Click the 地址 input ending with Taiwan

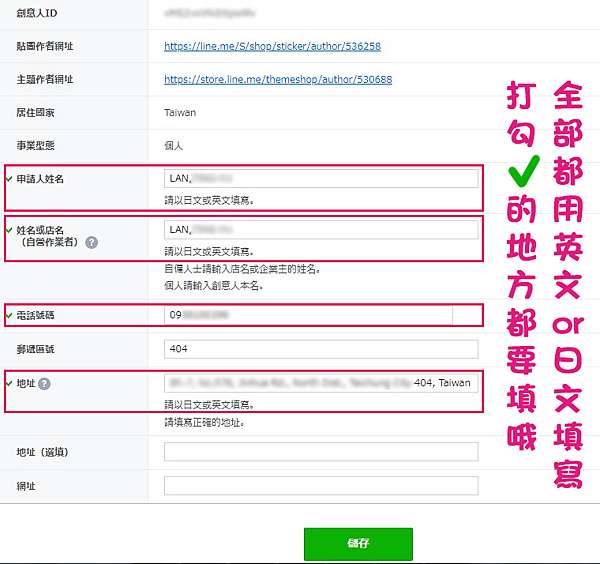coord(321,383)
